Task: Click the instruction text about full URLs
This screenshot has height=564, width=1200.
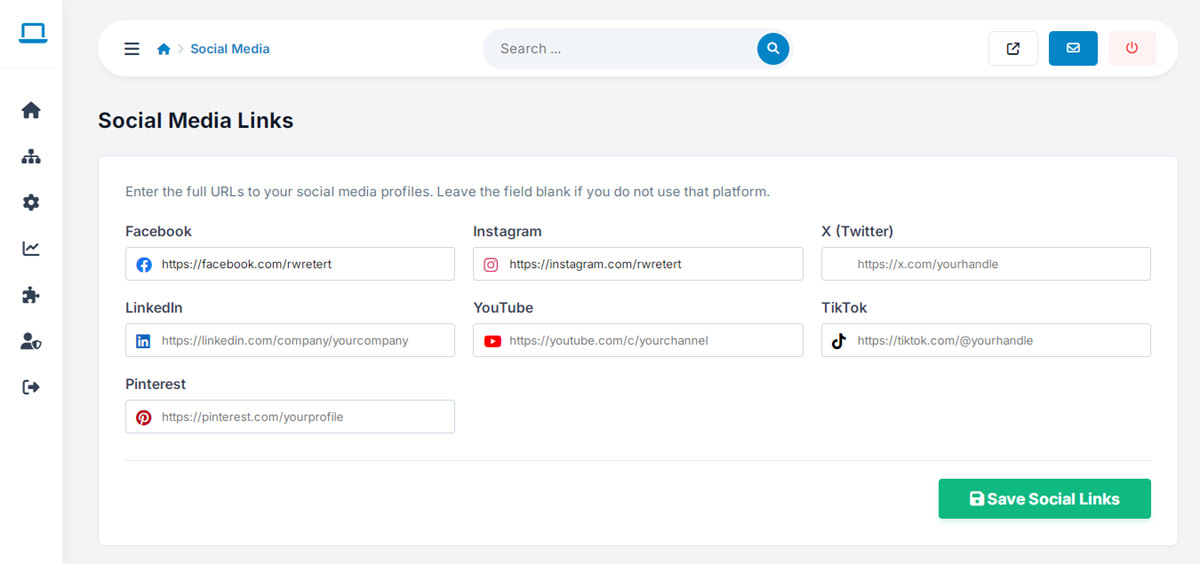Action: pos(447,191)
